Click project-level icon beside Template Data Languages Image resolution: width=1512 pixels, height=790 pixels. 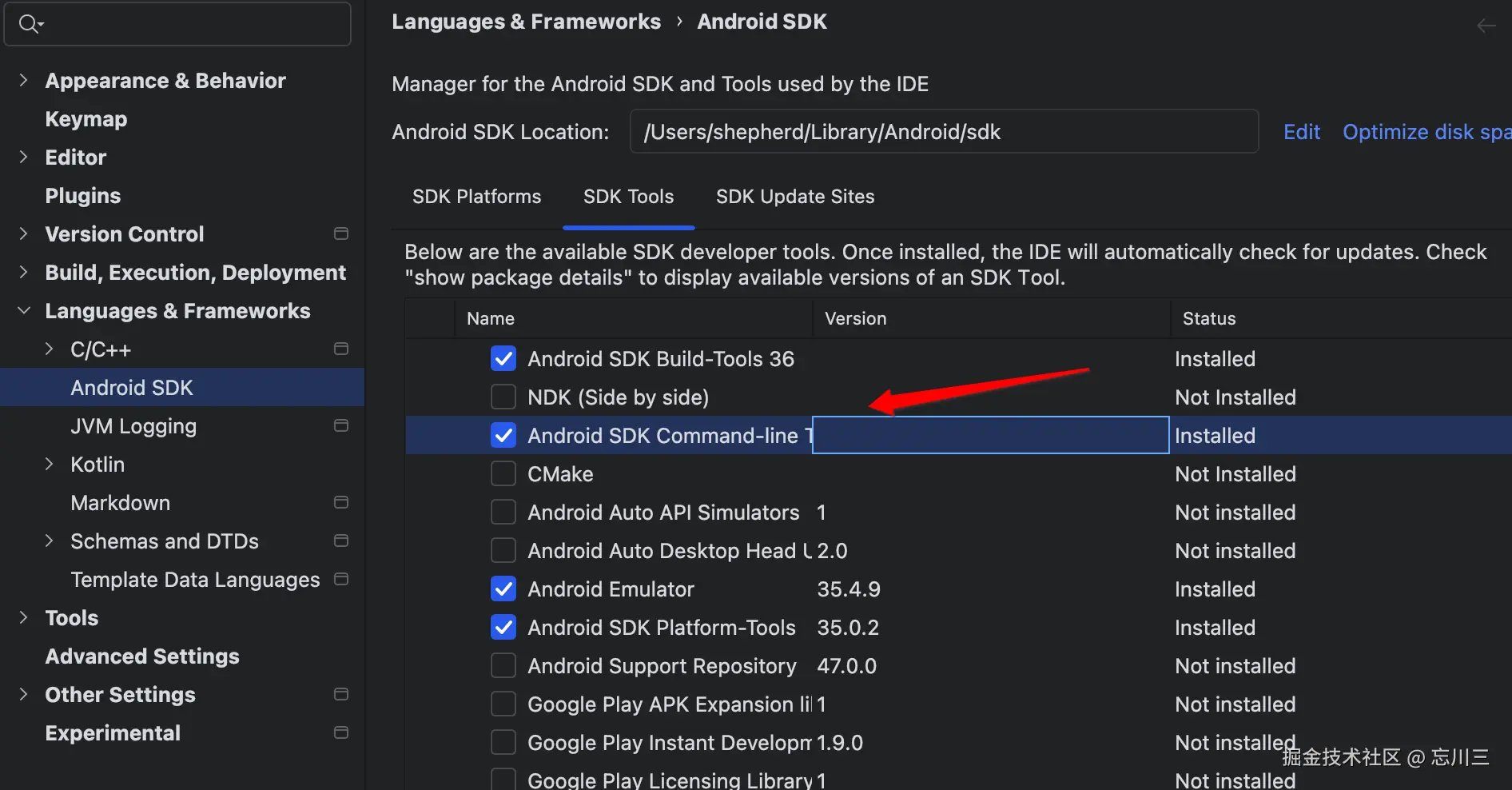[x=341, y=579]
